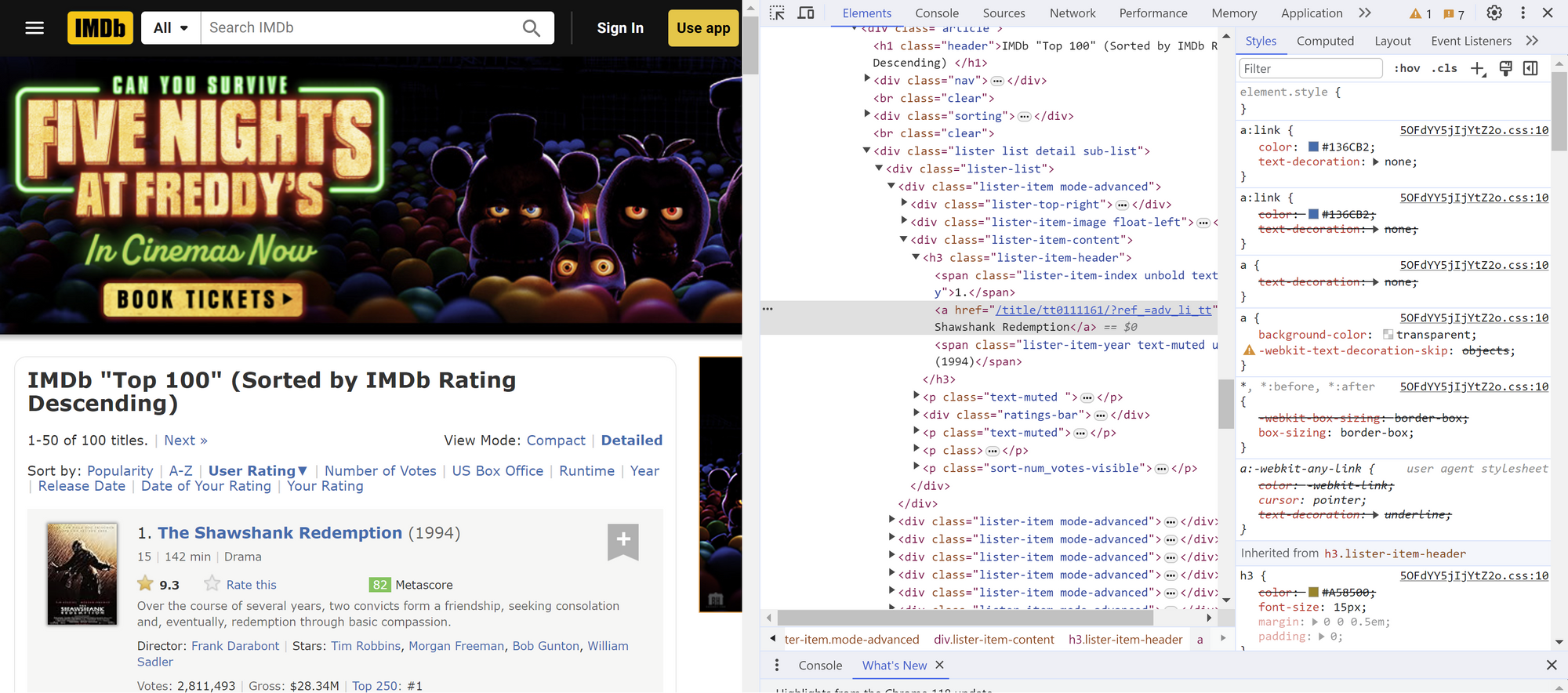Click the Use app button
Screen dimensions: 1568x693
703,28
